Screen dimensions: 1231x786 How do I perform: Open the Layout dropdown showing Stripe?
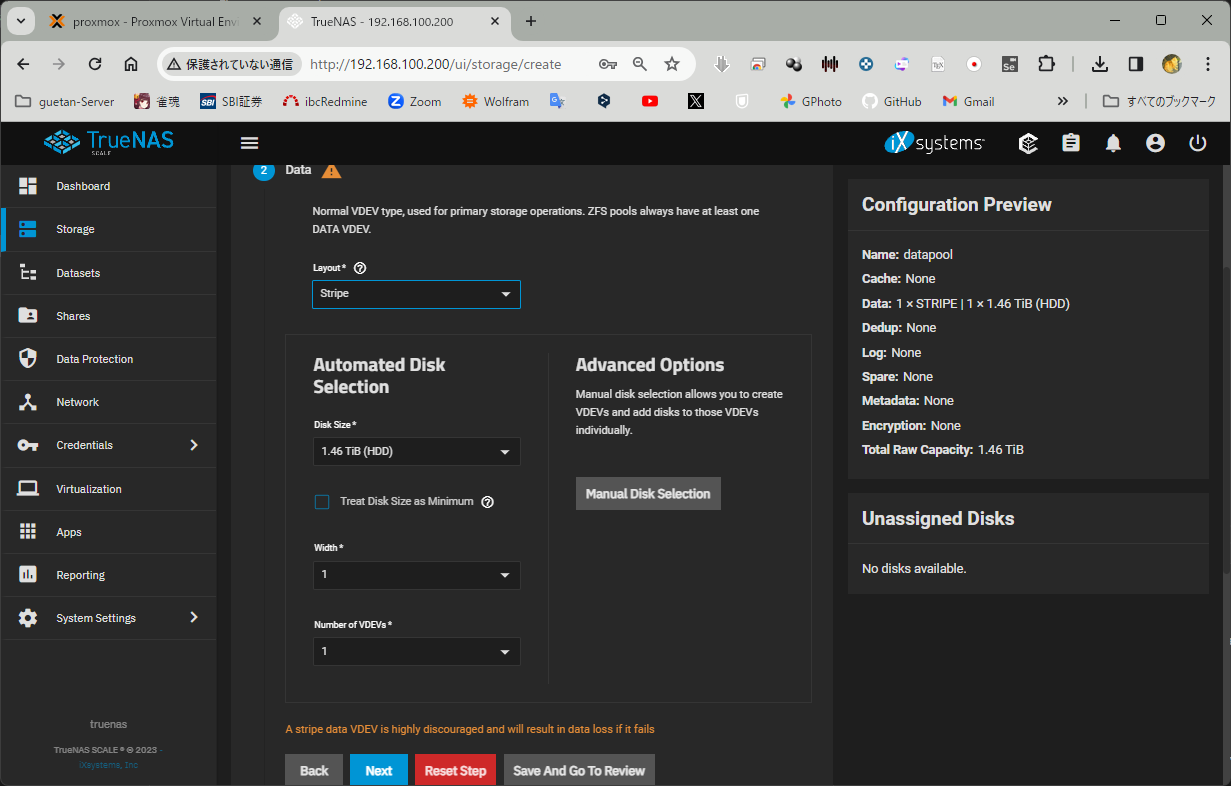tap(416, 294)
